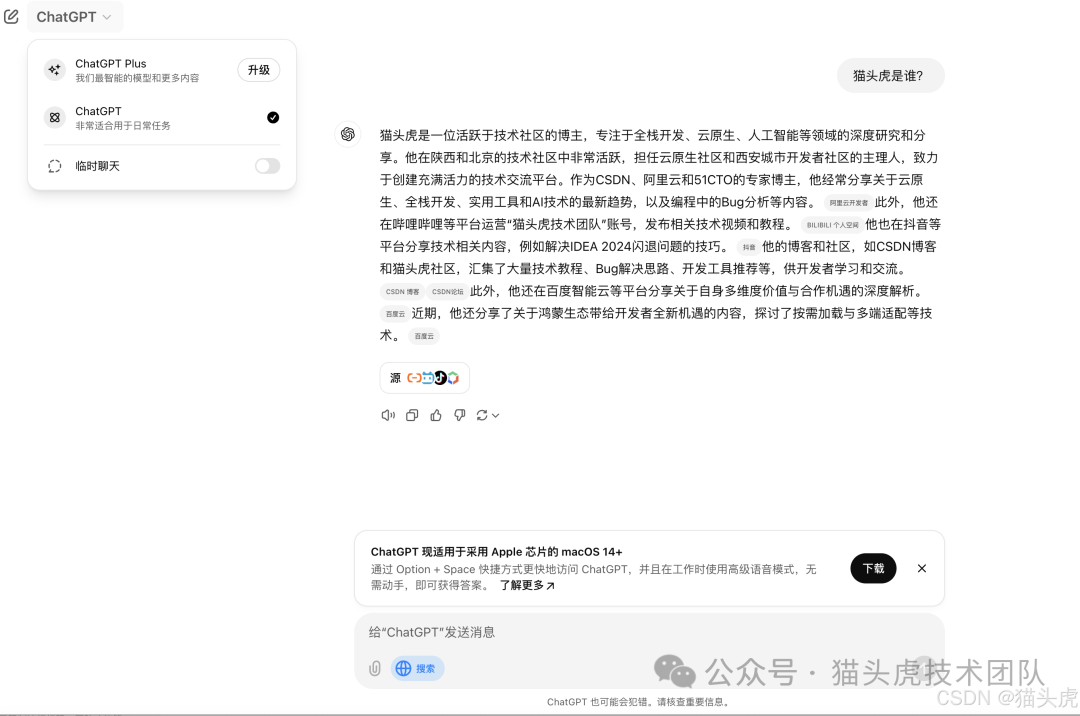Copy the response with the copy icon
This screenshot has width=1080, height=716.
click(412, 415)
